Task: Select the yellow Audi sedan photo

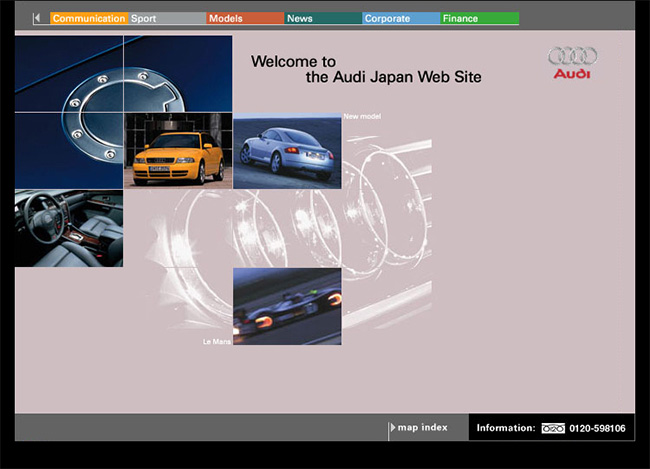Action: (178, 151)
